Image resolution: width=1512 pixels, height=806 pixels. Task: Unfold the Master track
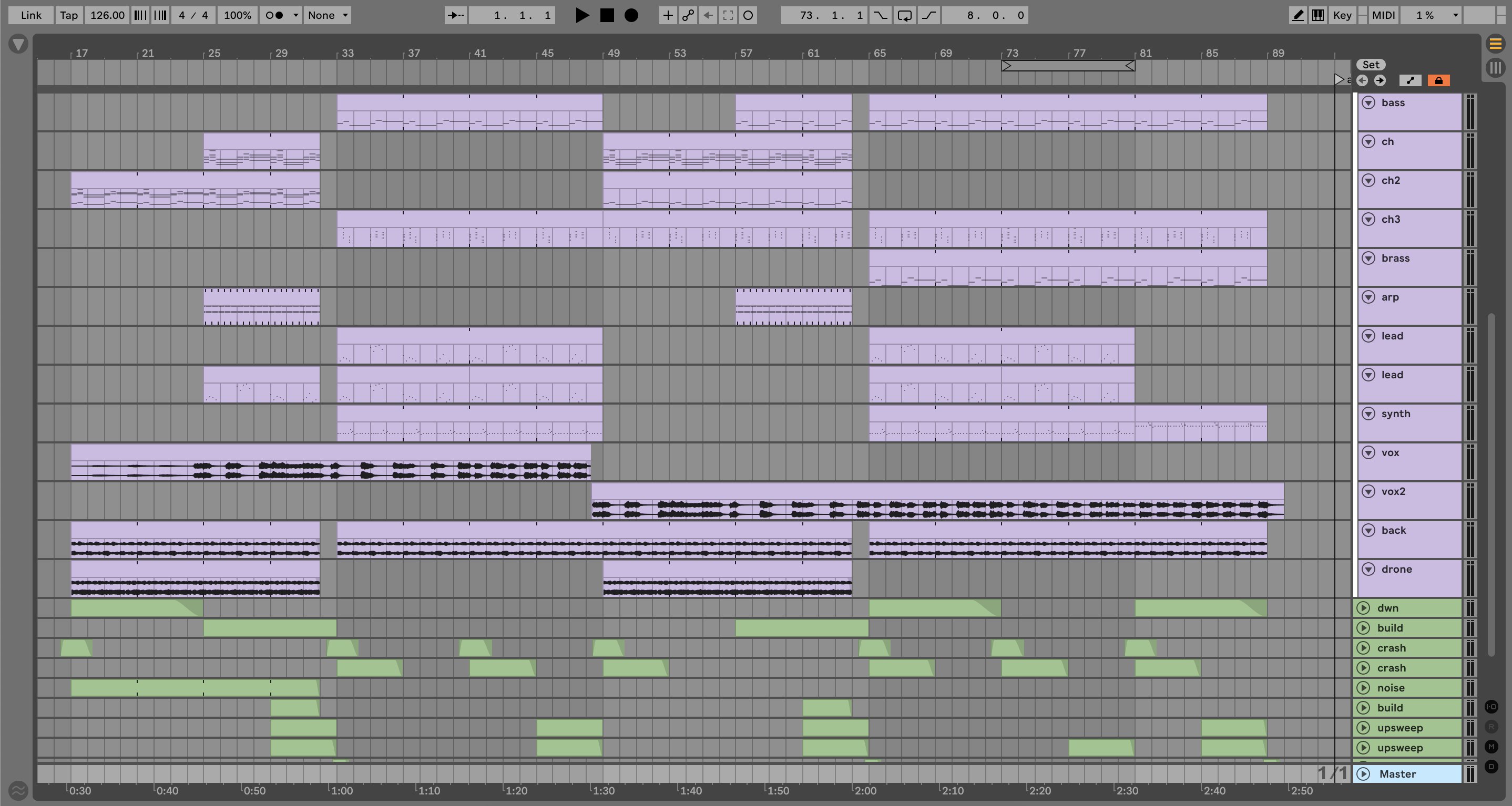coord(1364,774)
